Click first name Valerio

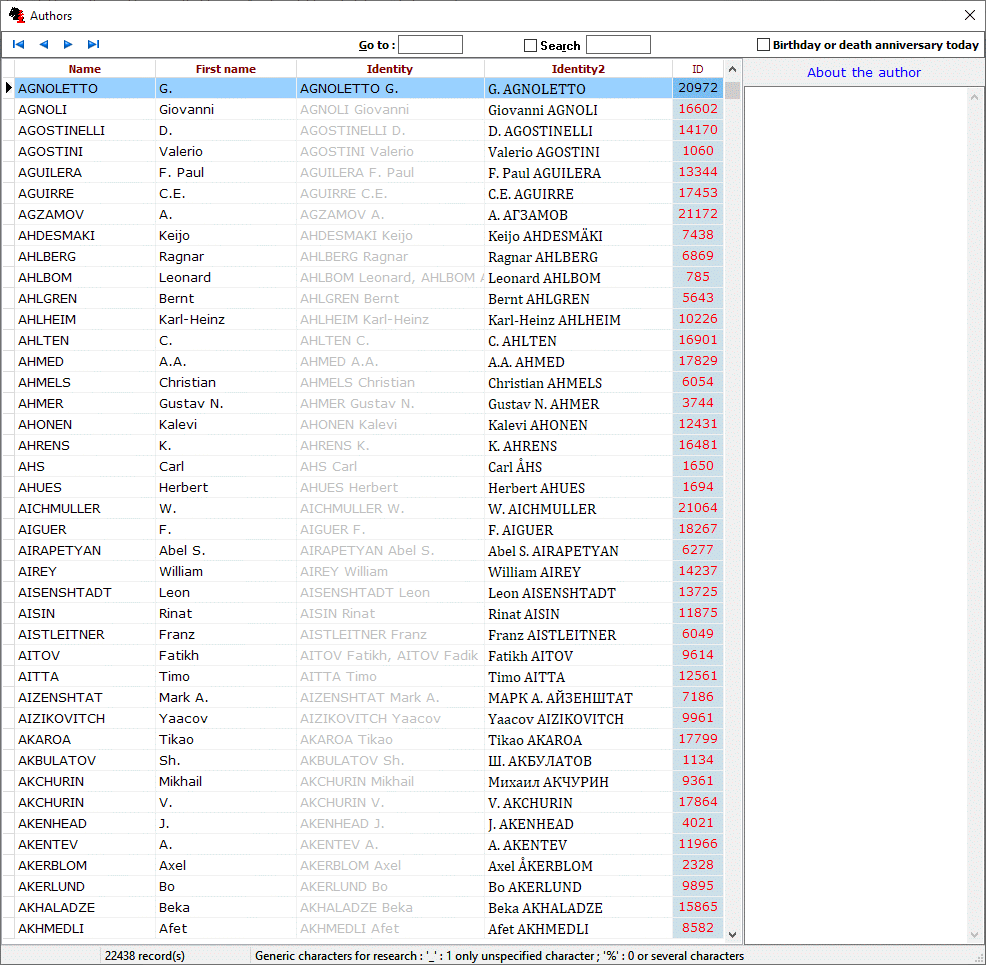[x=226, y=152]
